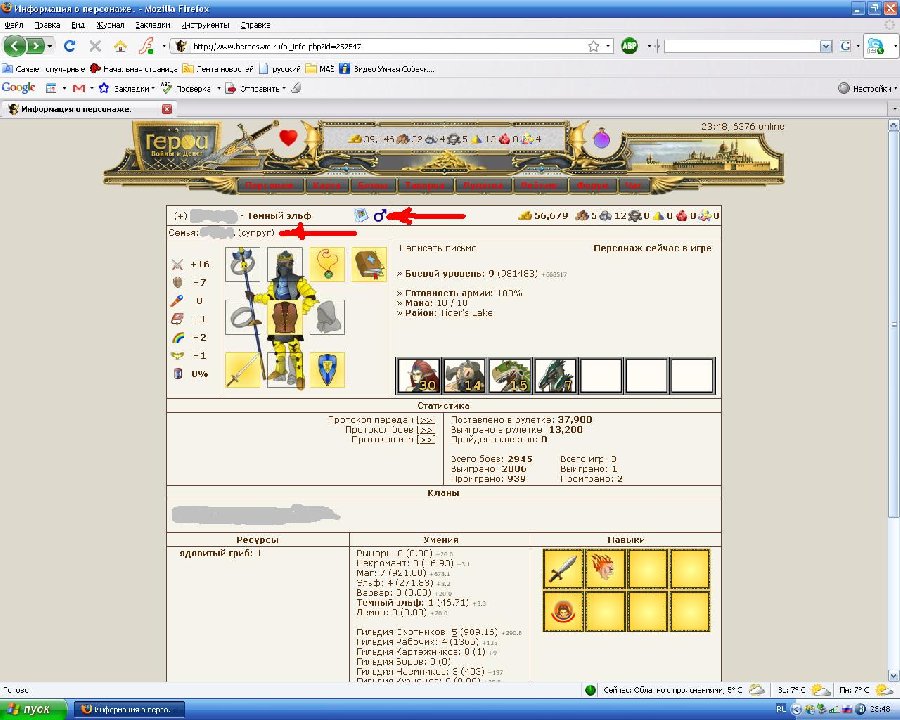Click the Герои game logo

click(x=176, y=146)
